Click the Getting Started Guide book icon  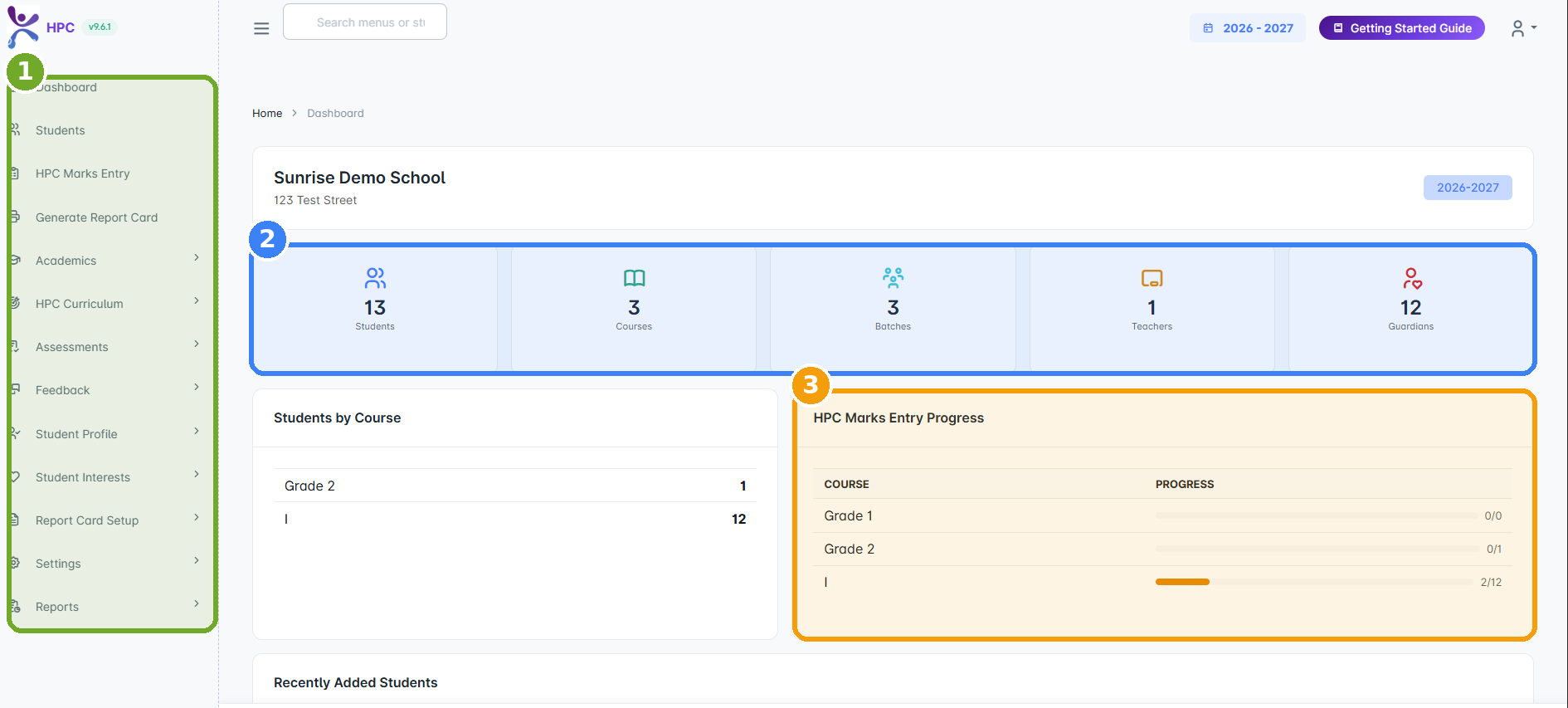(1338, 28)
